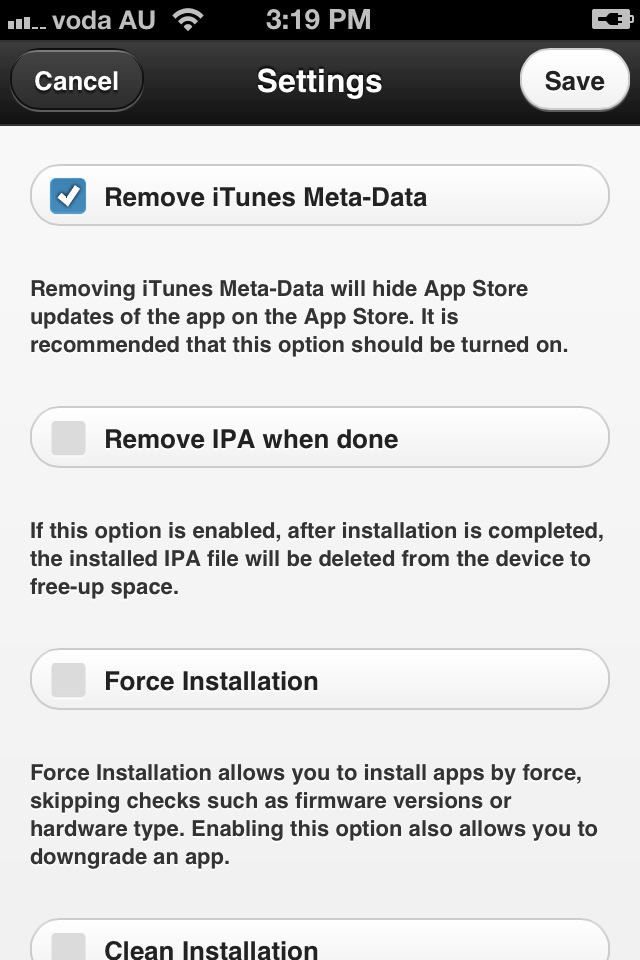Viewport: 640px width, 960px height.
Task: Tap the battery charging icon
Action: pos(612,20)
